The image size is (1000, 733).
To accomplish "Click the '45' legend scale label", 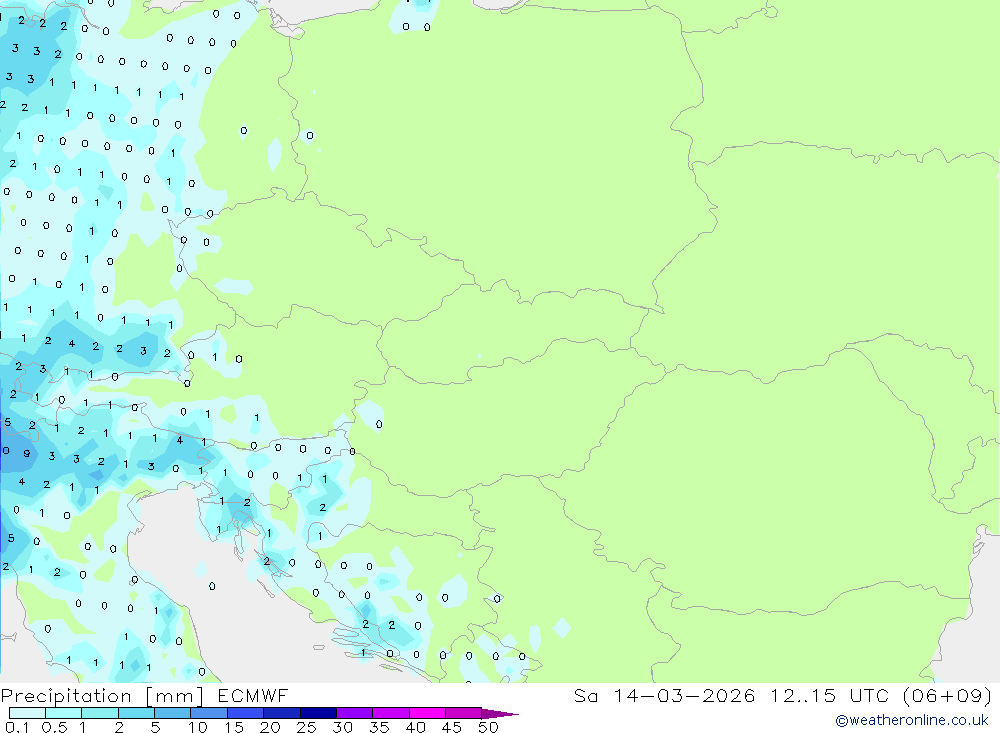I will click(452, 727).
